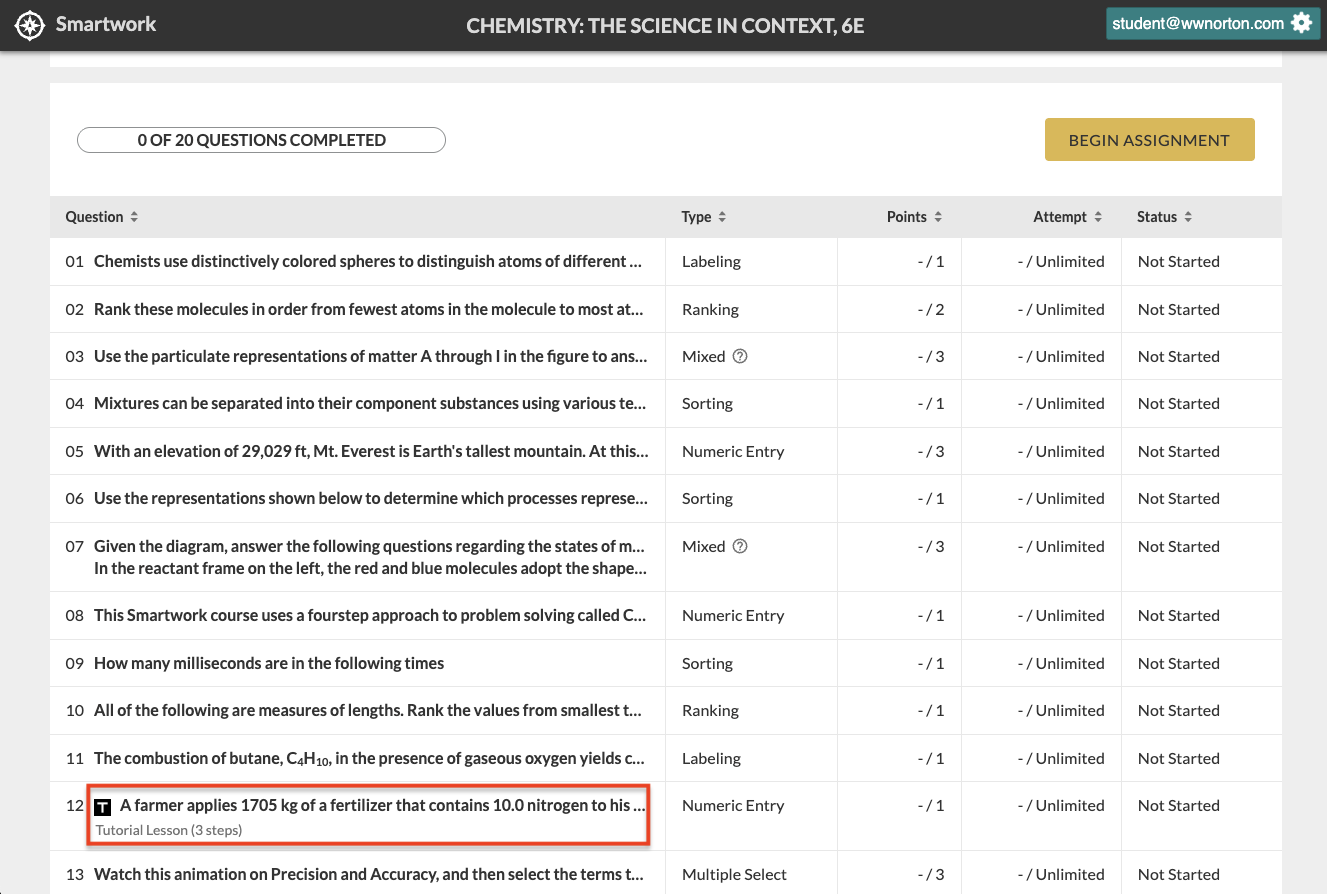The height and width of the screenshot is (894, 1327).
Task: Click Not Started status for question 08
Action: click(1179, 616)
